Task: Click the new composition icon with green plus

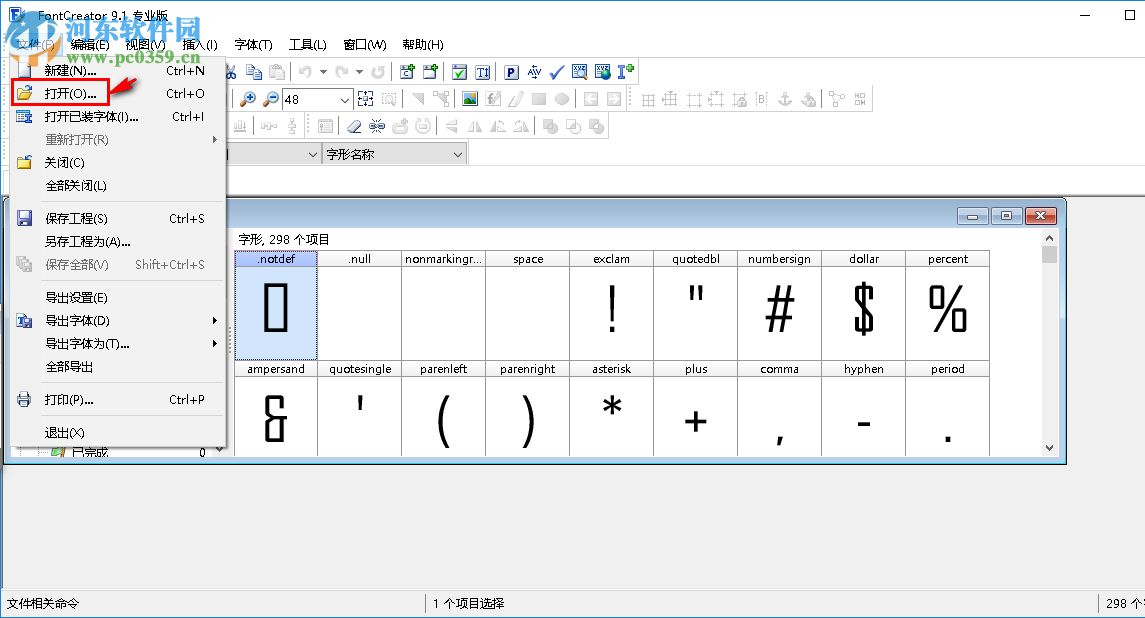Action: click(406, 72)
